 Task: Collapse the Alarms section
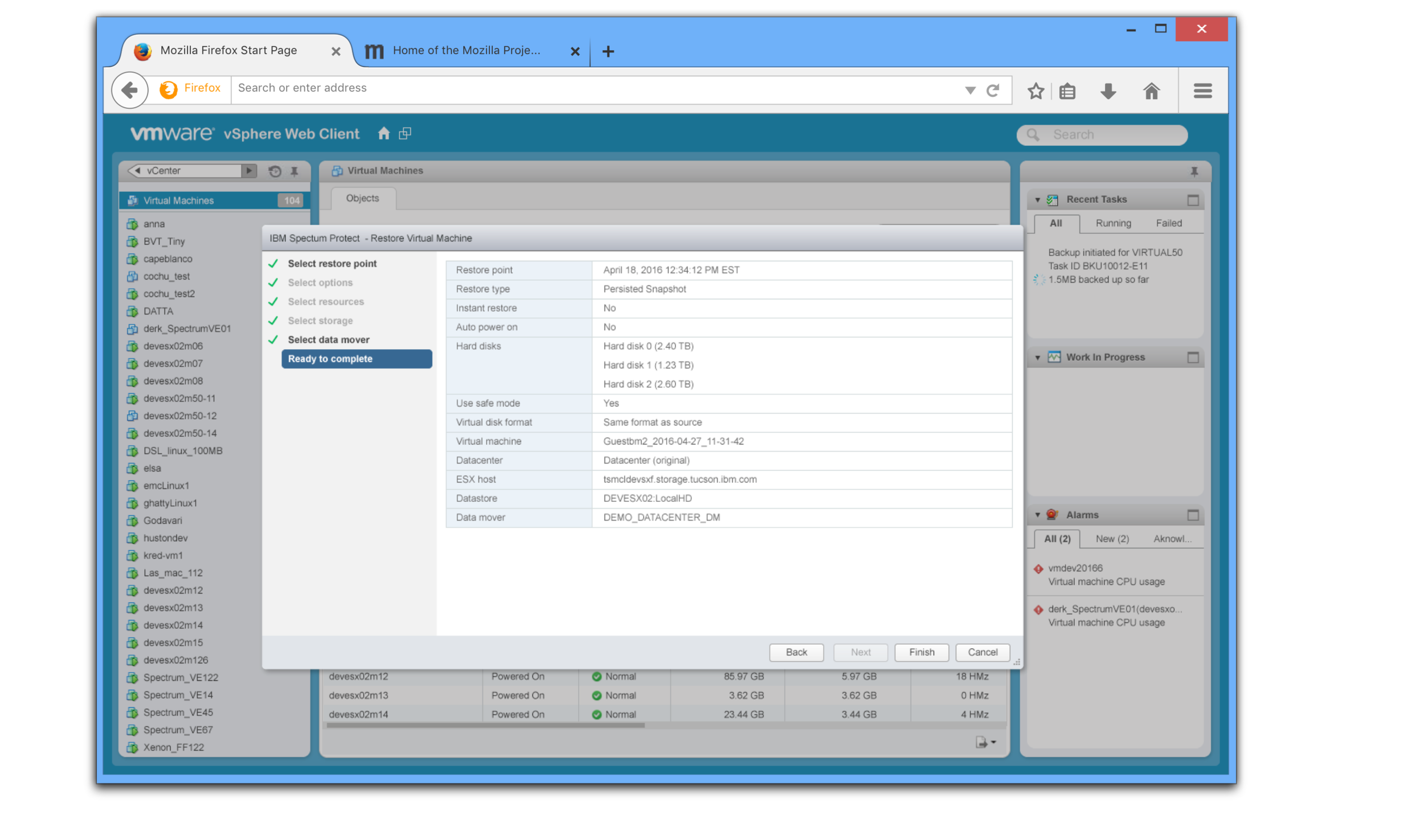pos(1038,515)
